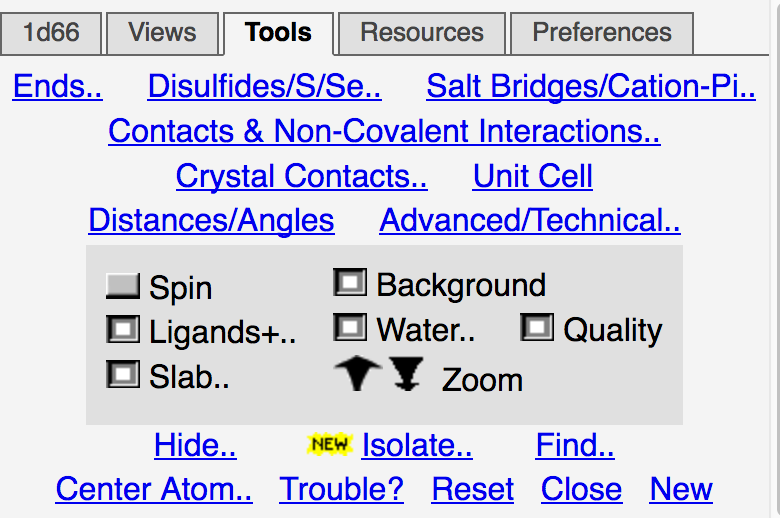Click the zoom in up-arrow icon
Image resolution: width=780 pixels, height=518 pixels.
click(x=358, y=373)
